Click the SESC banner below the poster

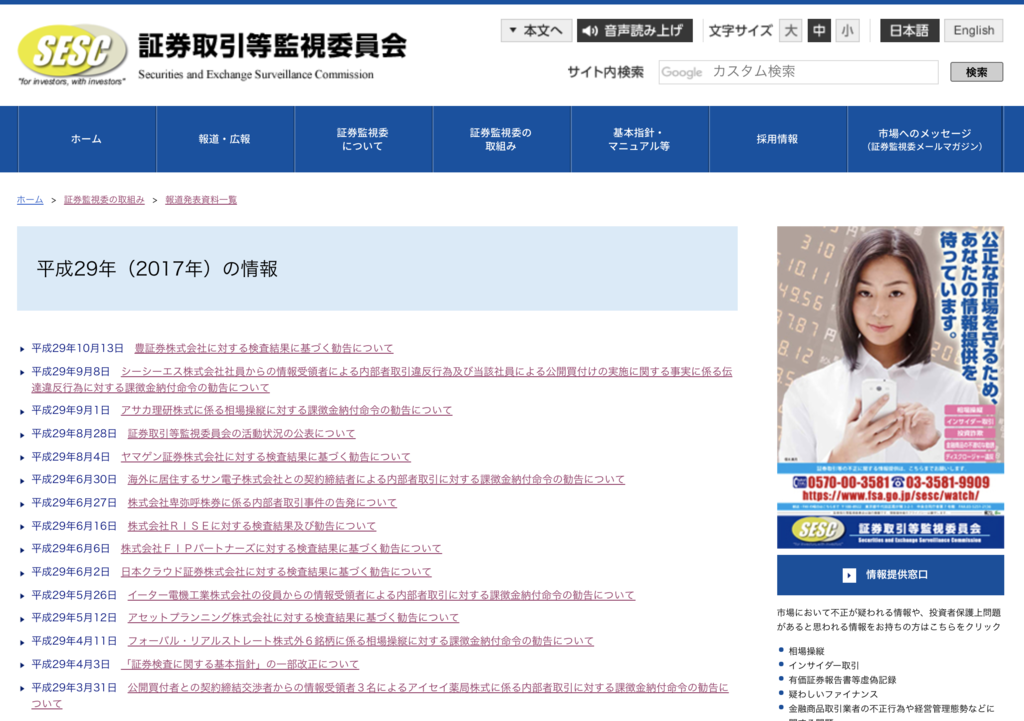point(890,532)
